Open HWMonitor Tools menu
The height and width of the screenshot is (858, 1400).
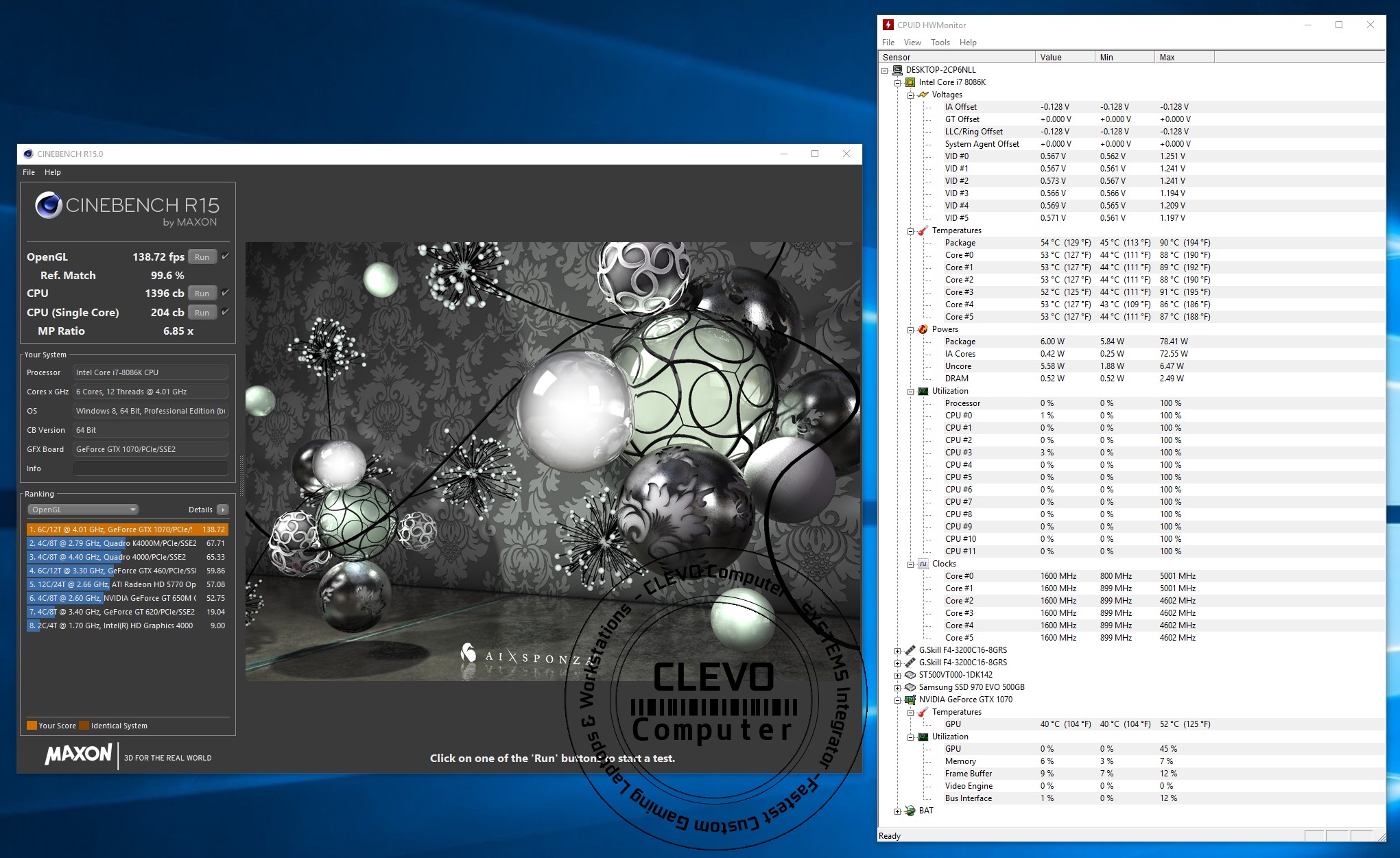(x=940, y=43)
